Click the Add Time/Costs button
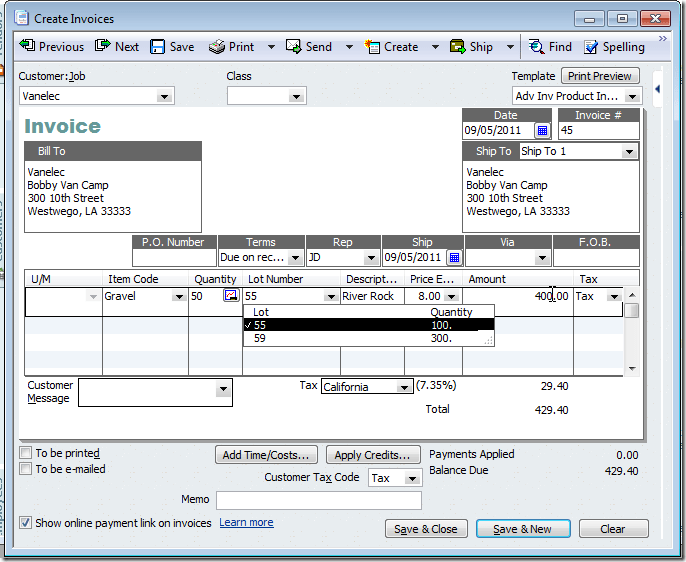 (x=266, y=455)
